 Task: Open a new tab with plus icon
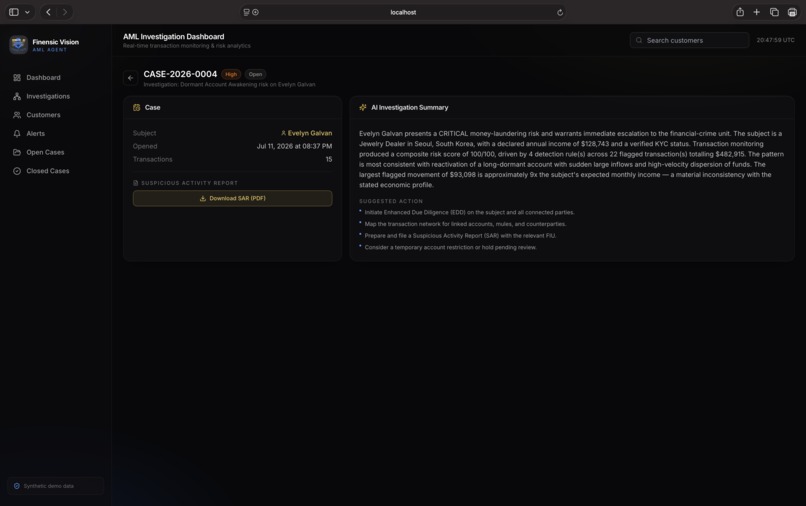coord(757,12)
